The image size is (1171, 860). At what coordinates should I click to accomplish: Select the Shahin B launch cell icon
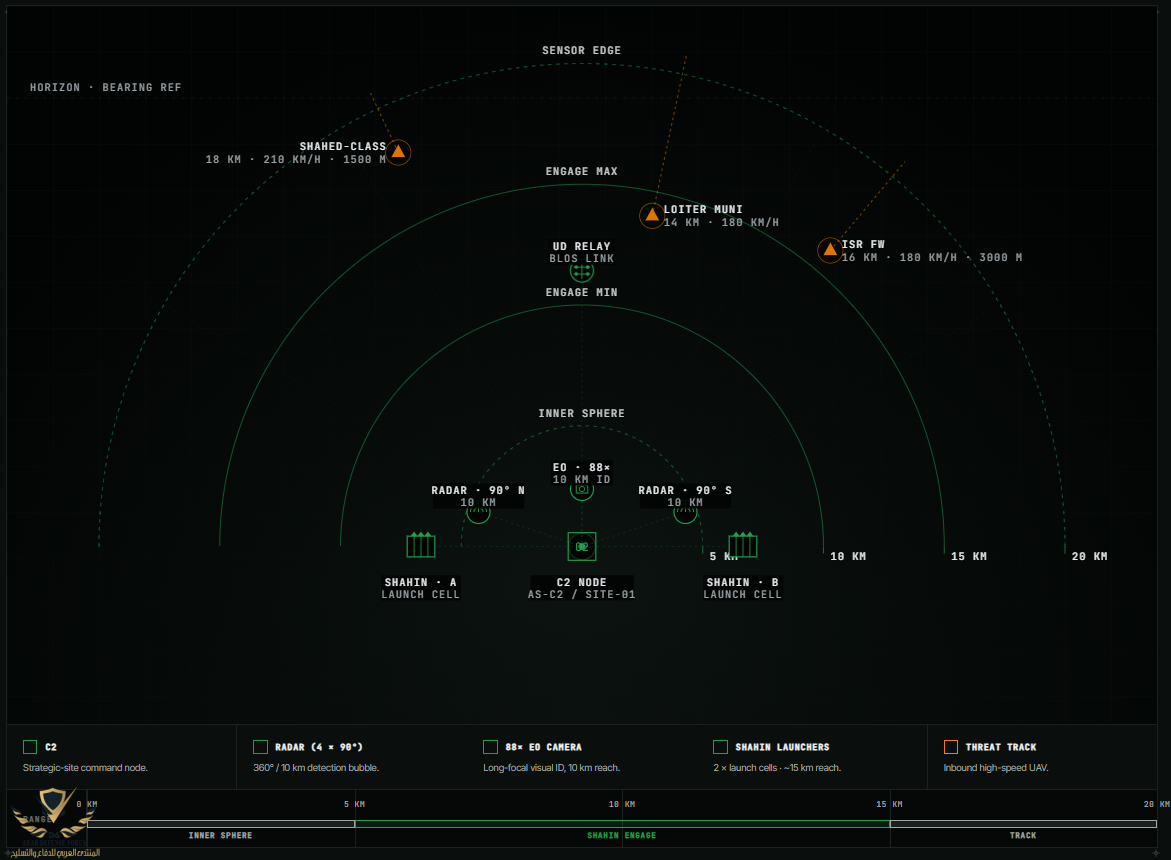click(743, 545)
